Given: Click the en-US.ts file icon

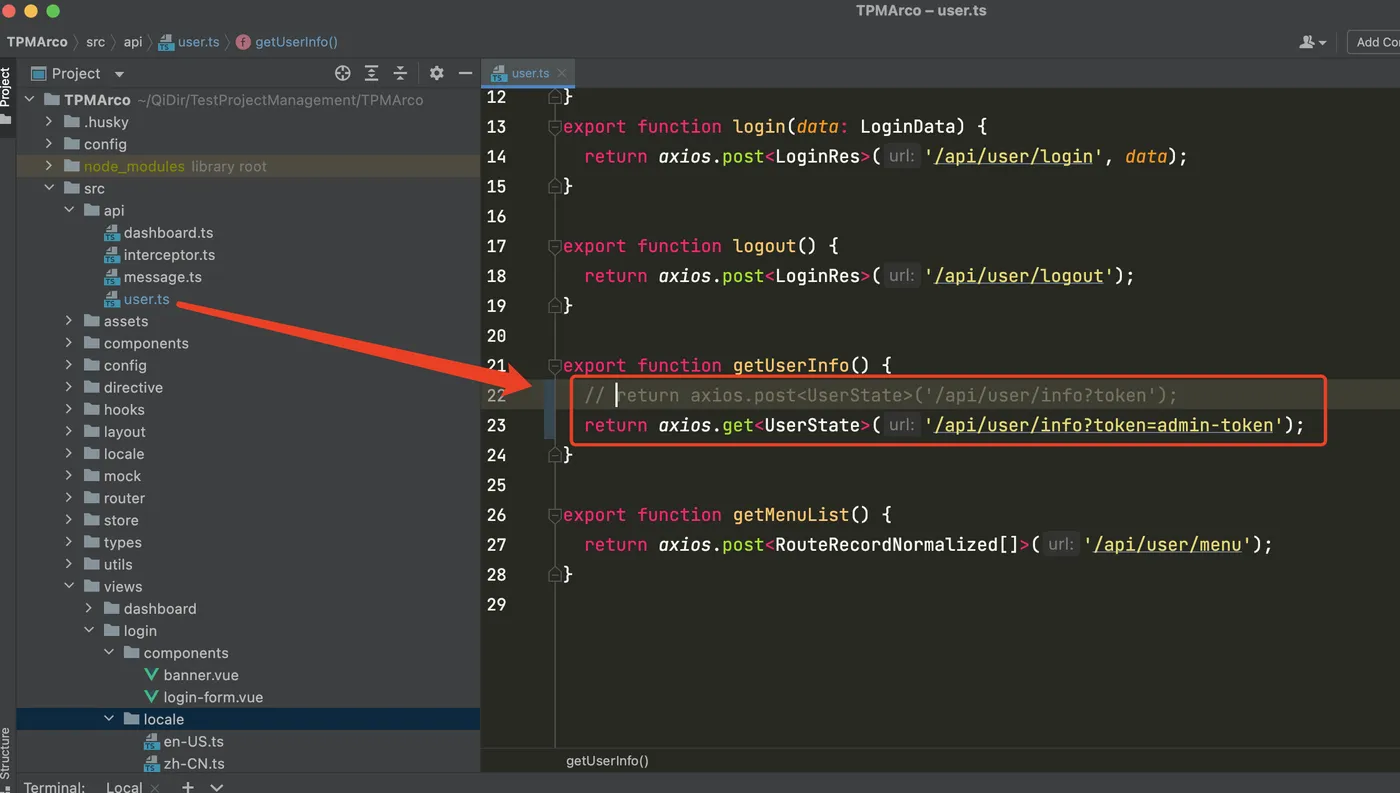Looking at the screenshot, I should (152, 742).
